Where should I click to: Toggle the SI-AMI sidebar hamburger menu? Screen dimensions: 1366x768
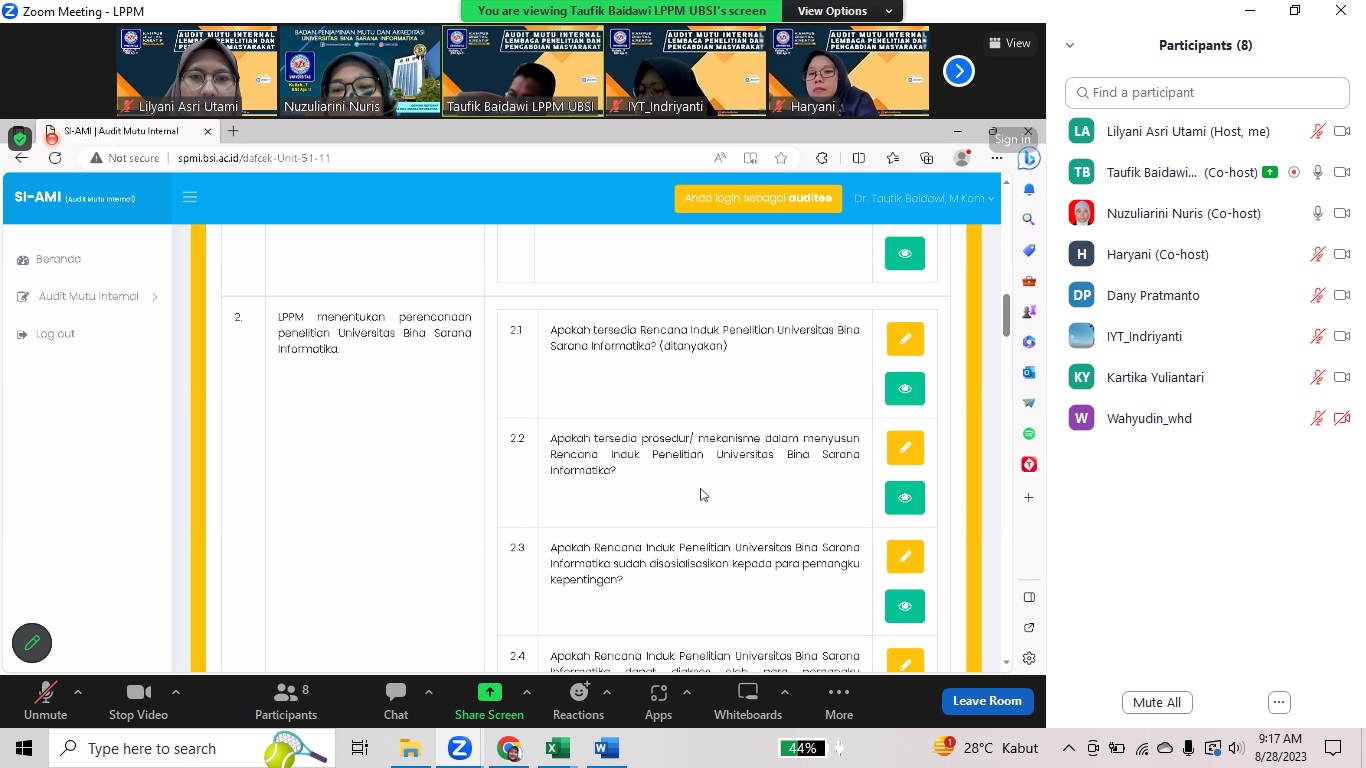click(190, 197)
